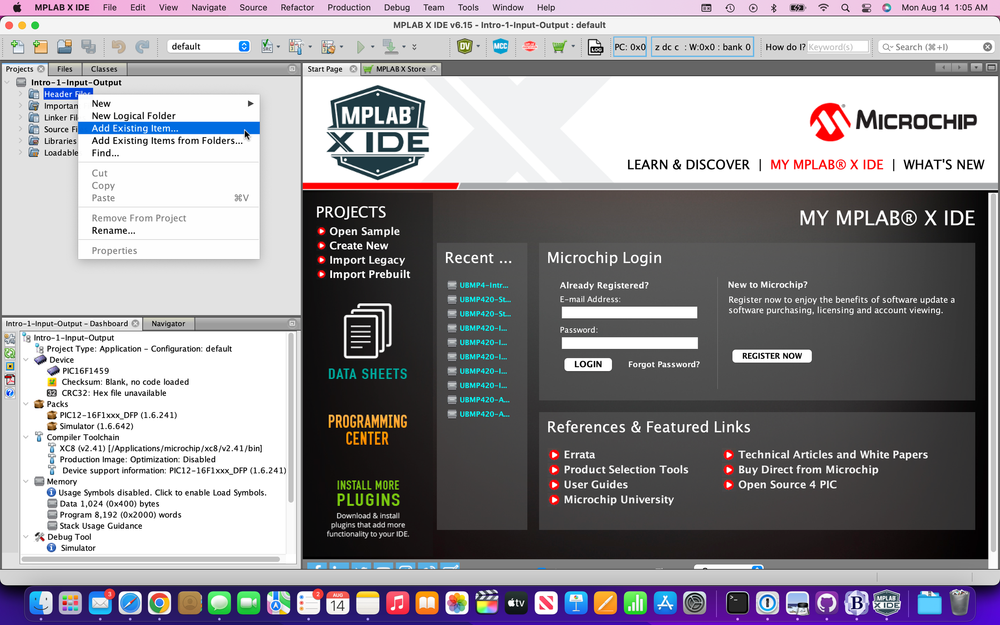Refresh the dashboard using the sidebar icon
1000x625 pixels.
pyautogui.click(x=8, y=352)
